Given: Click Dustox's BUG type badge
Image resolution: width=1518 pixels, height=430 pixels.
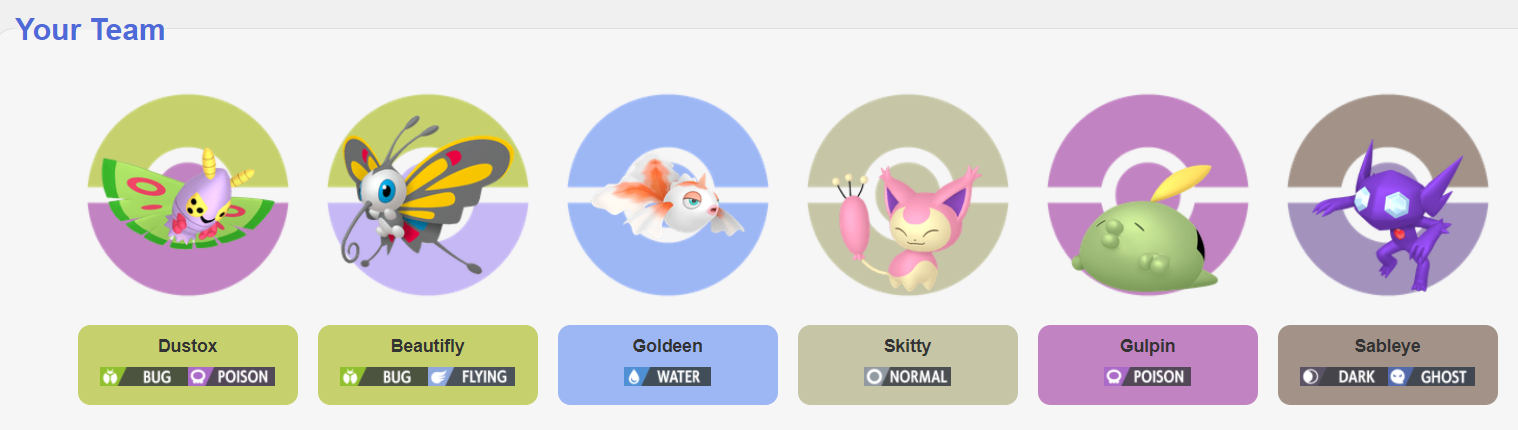Looking at the screenshot, I should coord(143,377).
